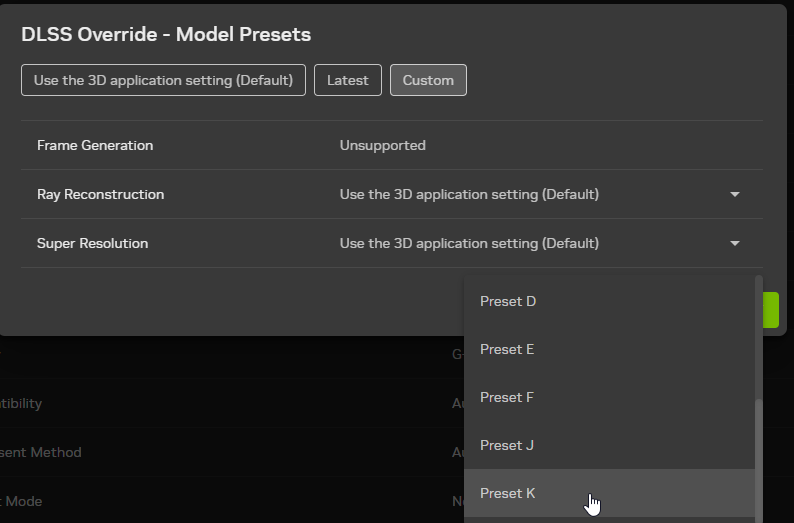Select the Custom preset mode
794x523 pixels.
428,80
